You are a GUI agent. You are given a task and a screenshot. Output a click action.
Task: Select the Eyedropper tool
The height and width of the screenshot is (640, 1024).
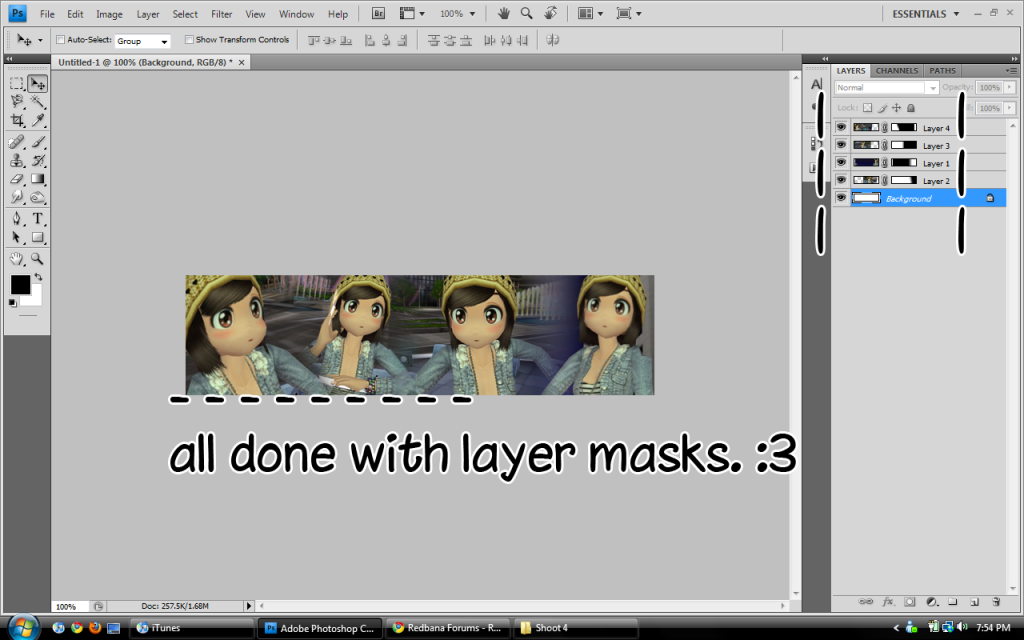(x=37, y=120)
